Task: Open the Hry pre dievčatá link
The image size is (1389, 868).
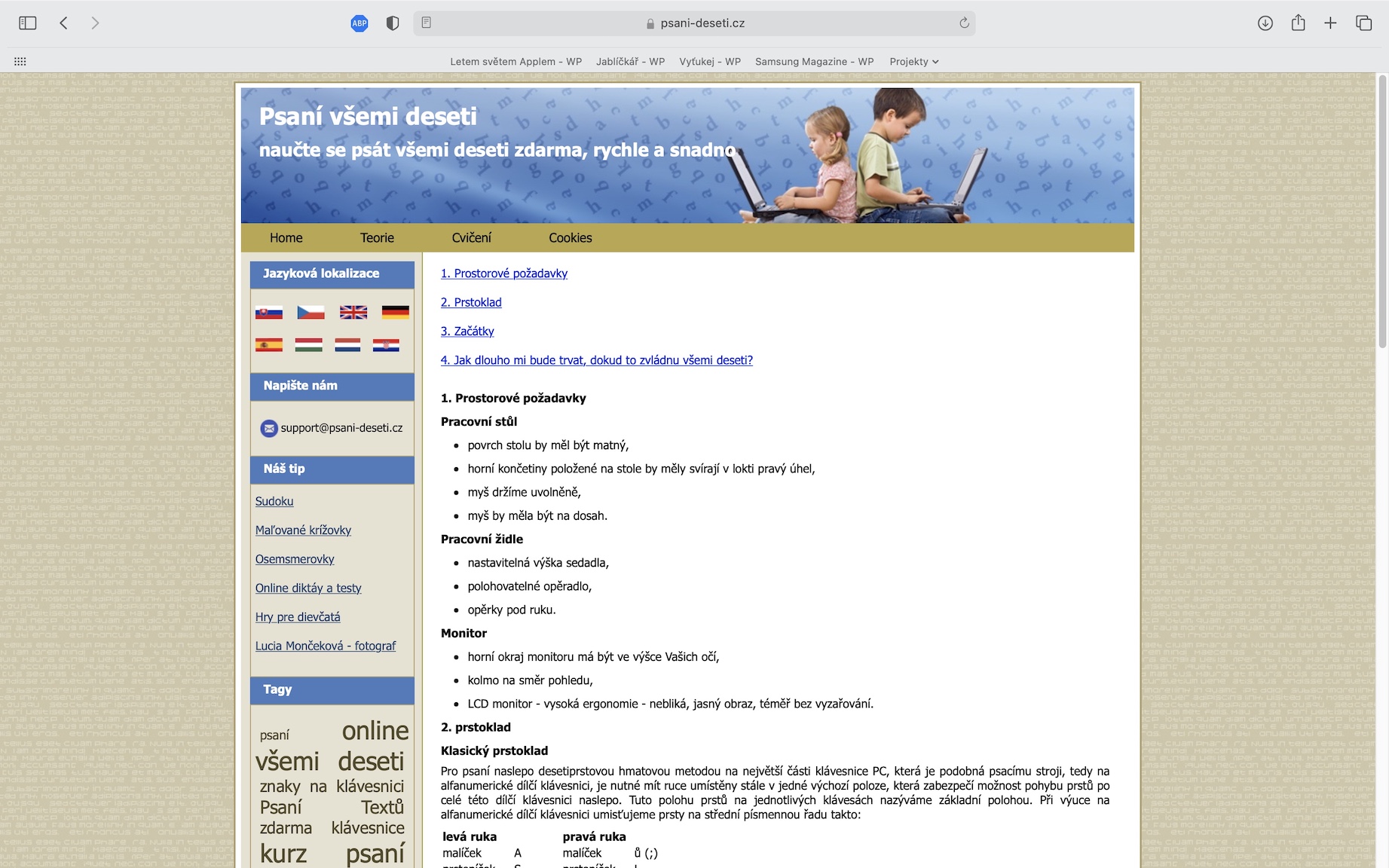Action: [x=298, y=616]
